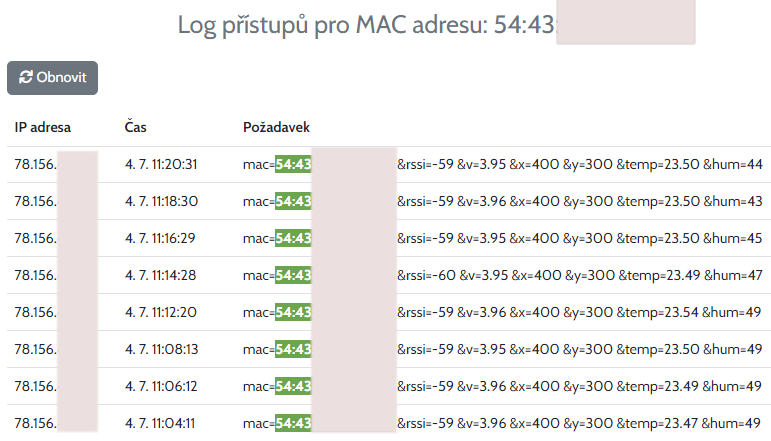Click the request text containing temp=23.47

pyautogui.click(x=580, y=423)
